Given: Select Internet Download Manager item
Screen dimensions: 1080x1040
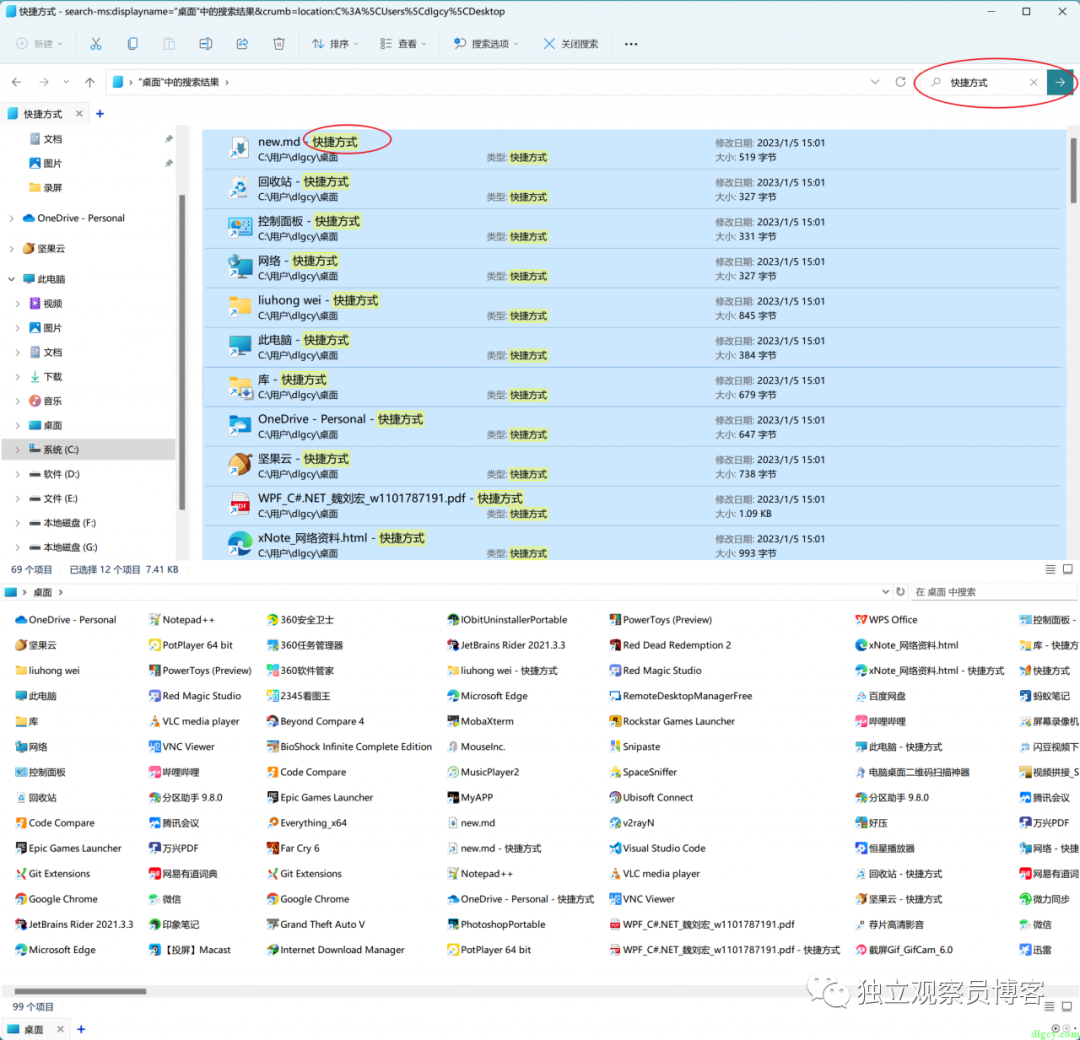Looking at the screenshot, I should 335,950.
